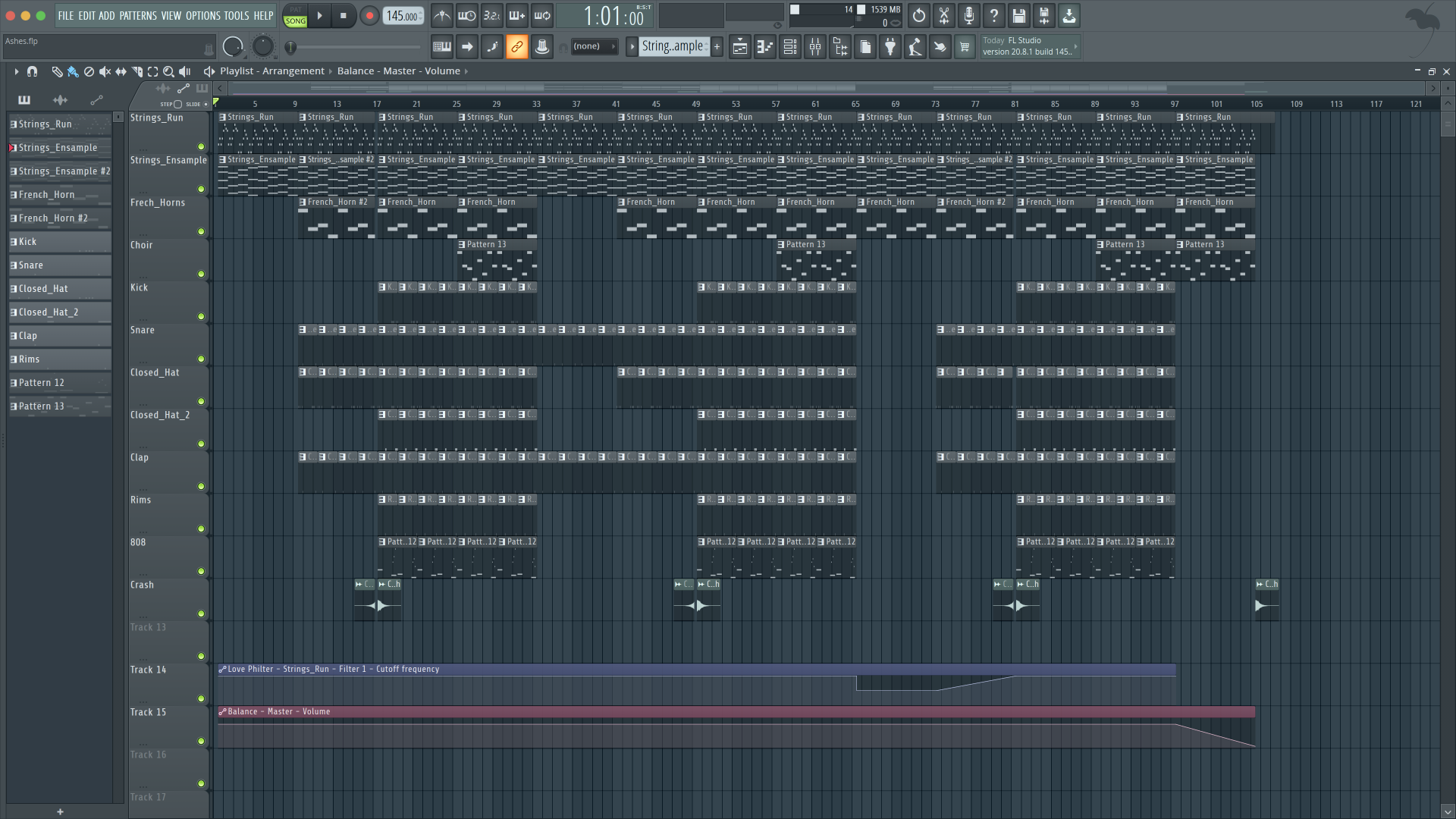
Task: Open the TOOLS menu
Action: point(237,15)
